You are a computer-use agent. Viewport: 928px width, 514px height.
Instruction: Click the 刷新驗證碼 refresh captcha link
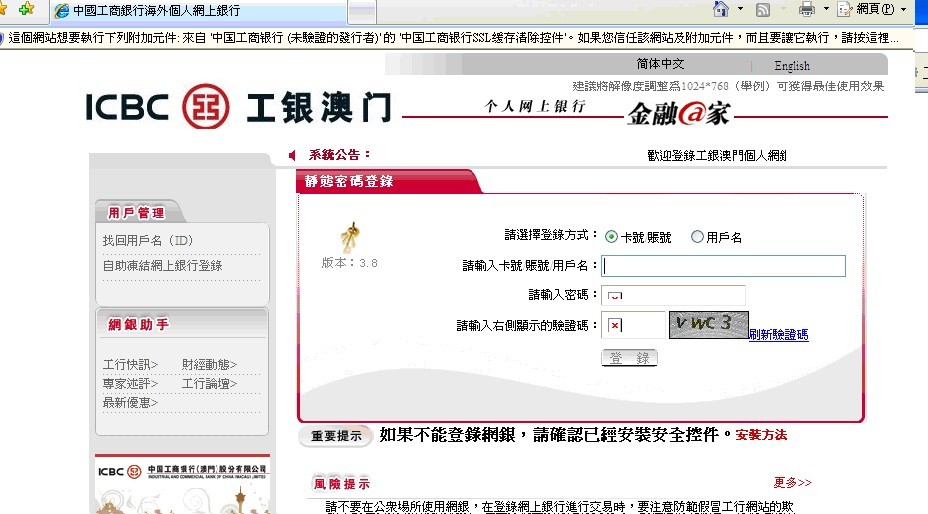[778, 335]
